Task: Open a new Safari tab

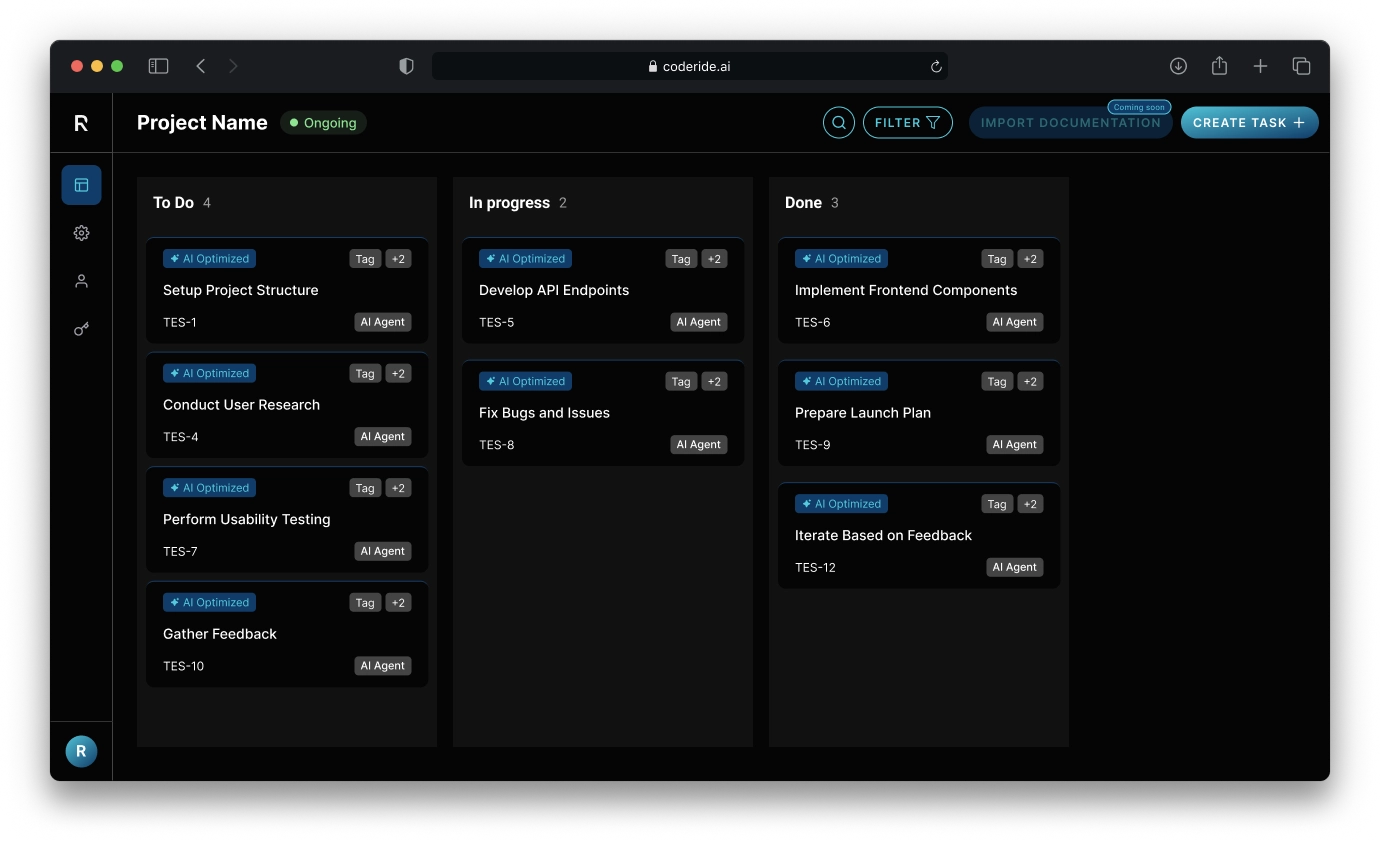Action: point(1260,66)
